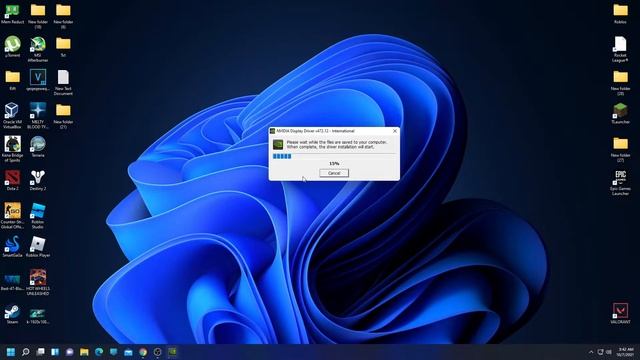The height and width of the screenshot is (360, 640).
Task: Select the Roblox Studio shortcut
Action: click(38, 216)
